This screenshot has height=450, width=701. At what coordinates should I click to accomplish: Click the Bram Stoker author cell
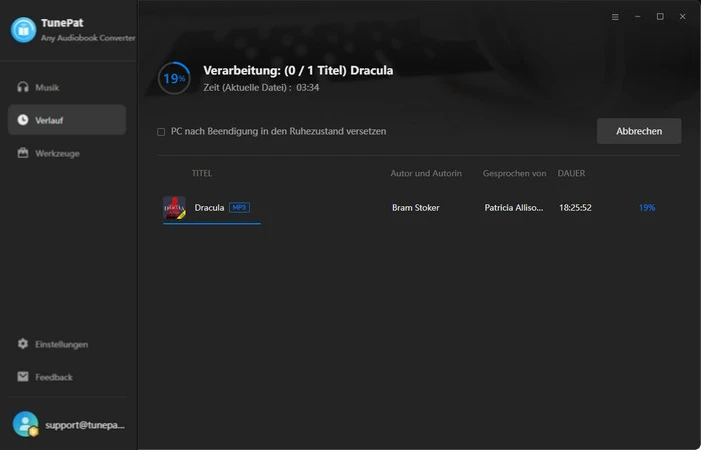click(416, 208)
